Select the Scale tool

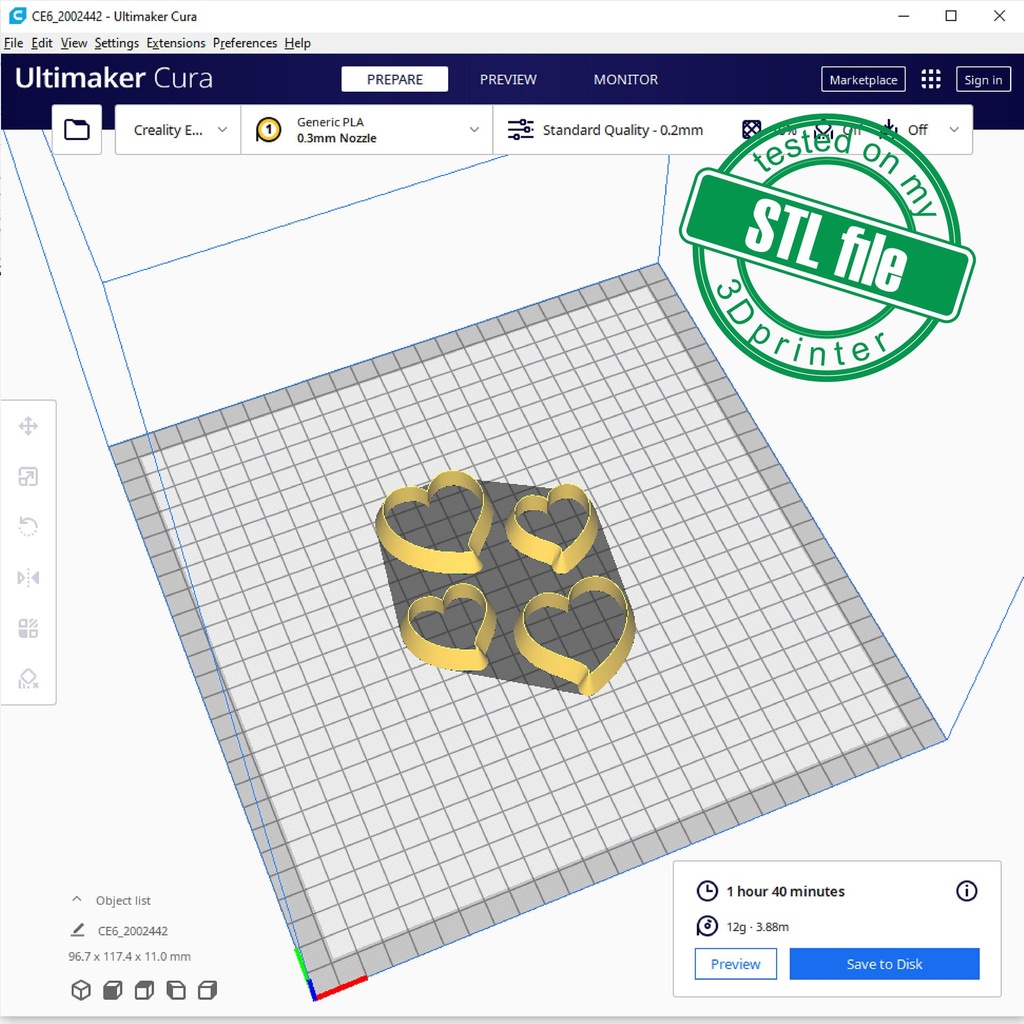pyautogui.click(x=28, y=477)
